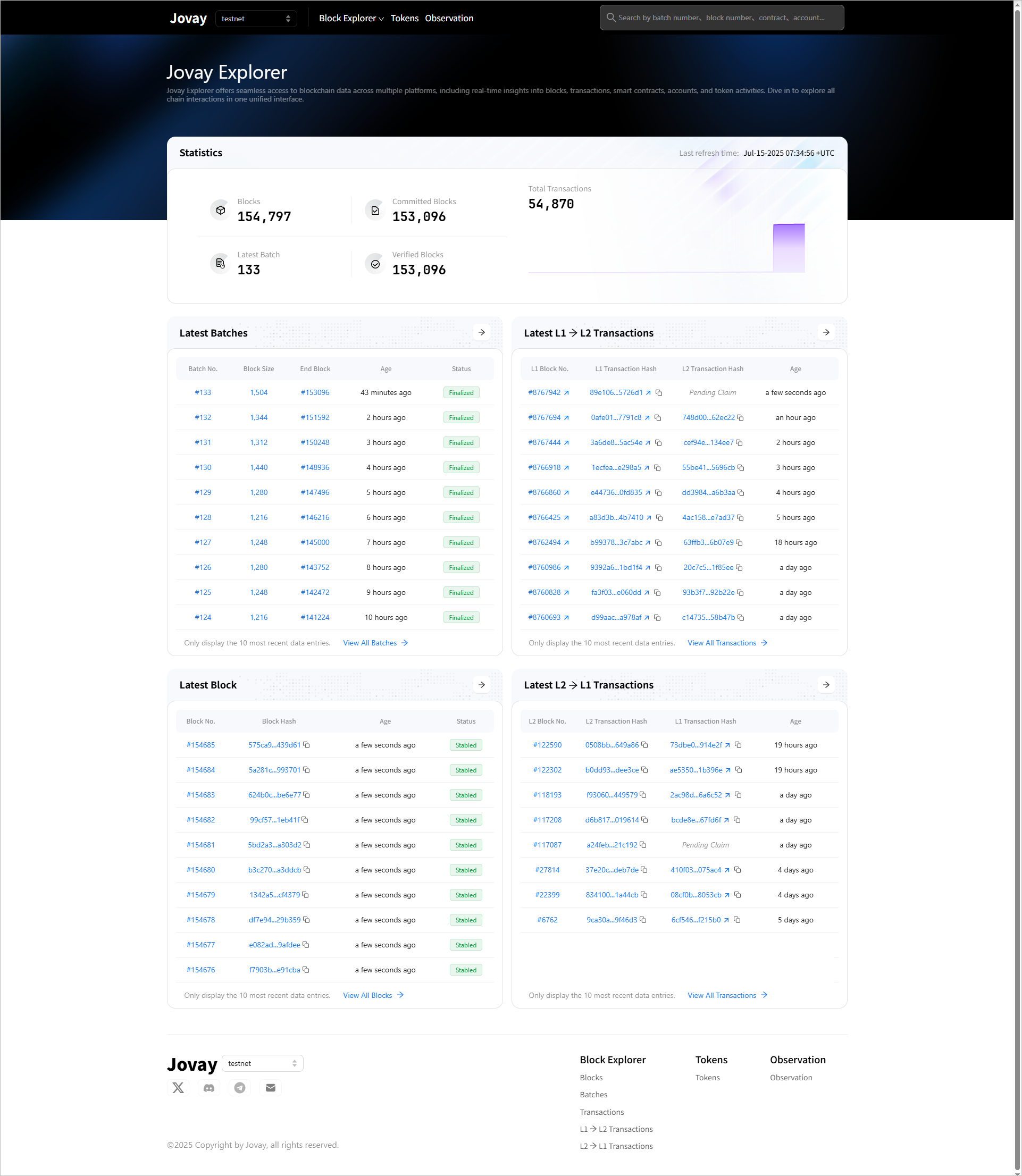Copy L1 hash 89e106...5726d1
Viewport: 1022px width, 1176px height.
(x=659, y=393)
